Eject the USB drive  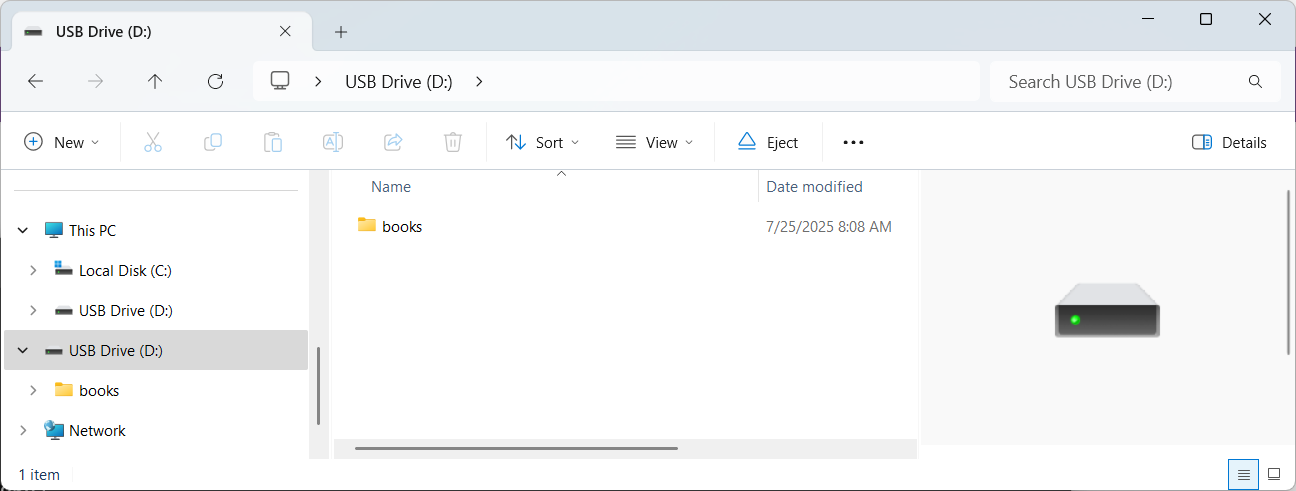coord(768,142)
